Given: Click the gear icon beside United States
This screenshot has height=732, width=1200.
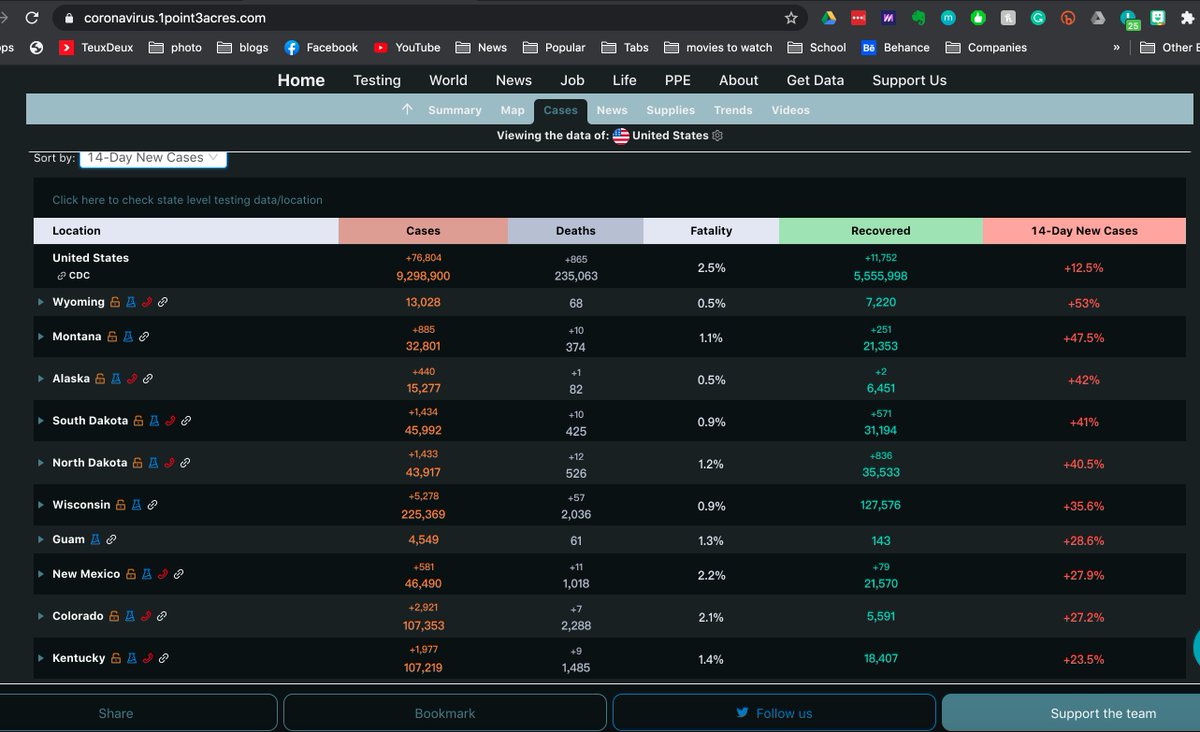Looking at the screenshot, I should tap(717, 136).
